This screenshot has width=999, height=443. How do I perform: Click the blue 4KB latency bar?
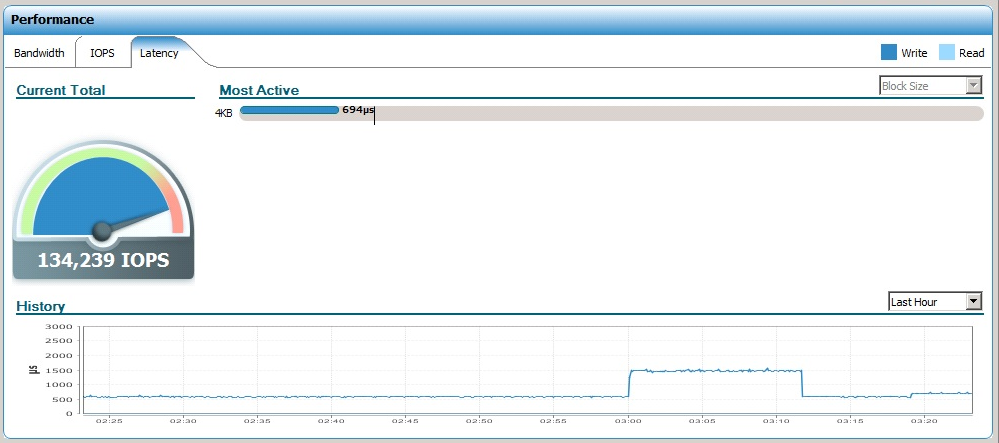coord(289,110)
